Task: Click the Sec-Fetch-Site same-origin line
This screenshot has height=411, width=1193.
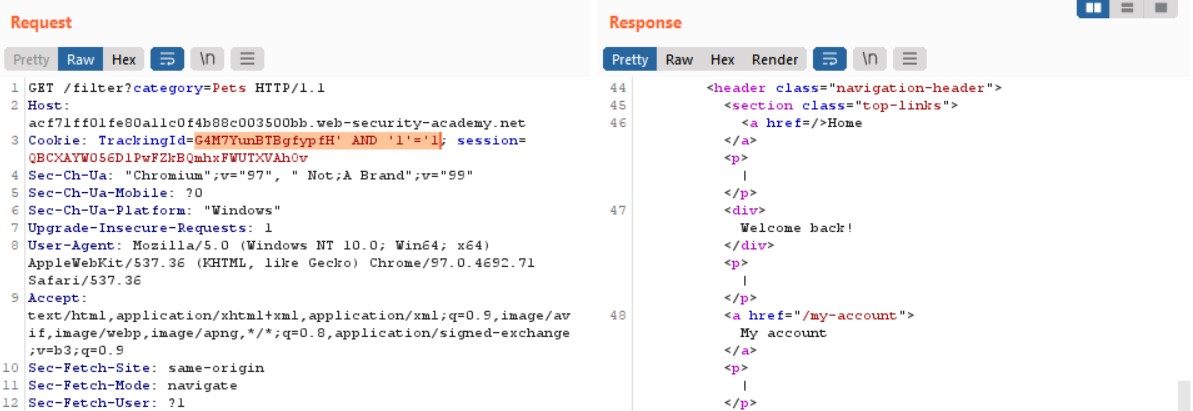Action: pyautogui.click(x=146, y=368)
